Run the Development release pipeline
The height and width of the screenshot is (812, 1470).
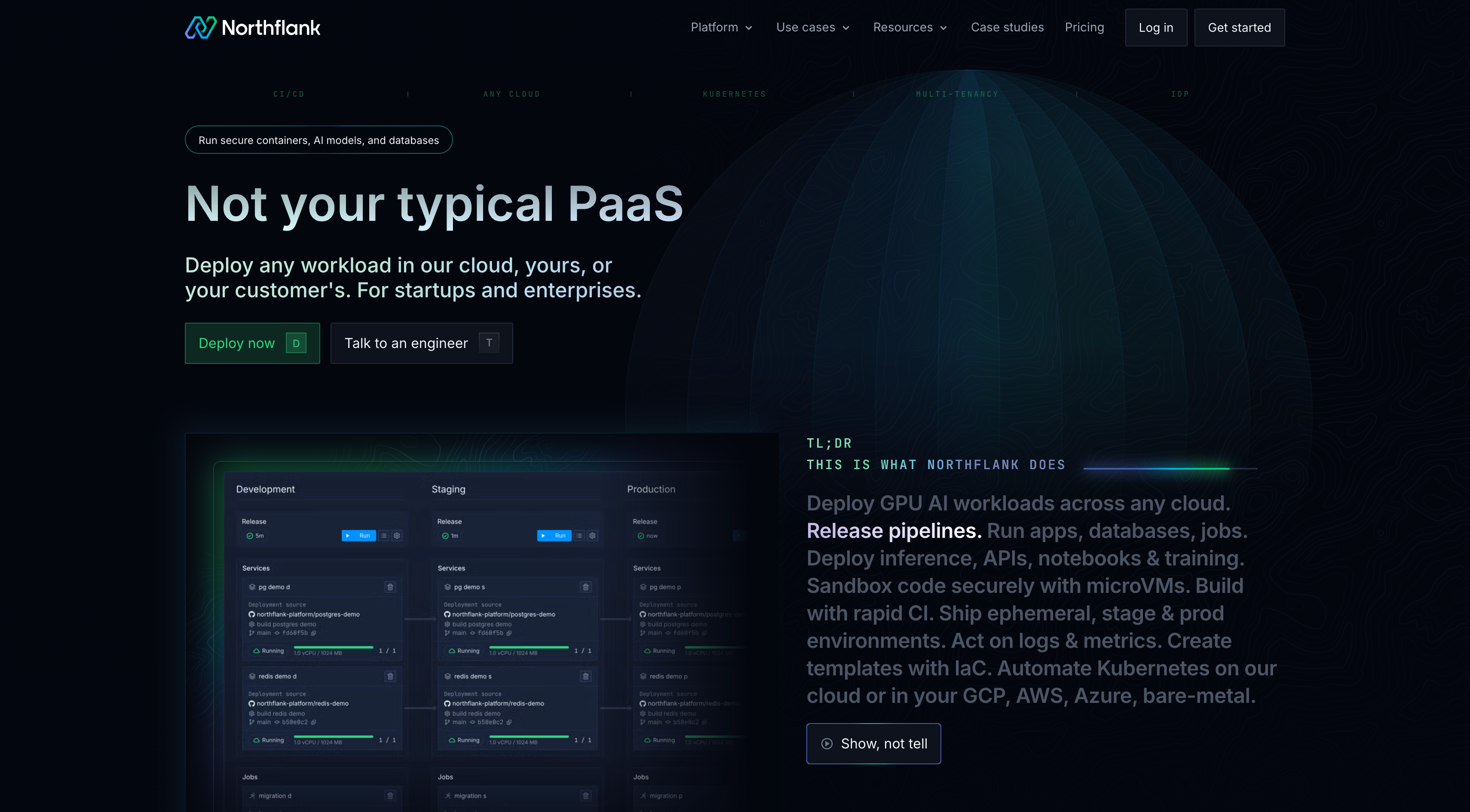[x=358, y=535]
